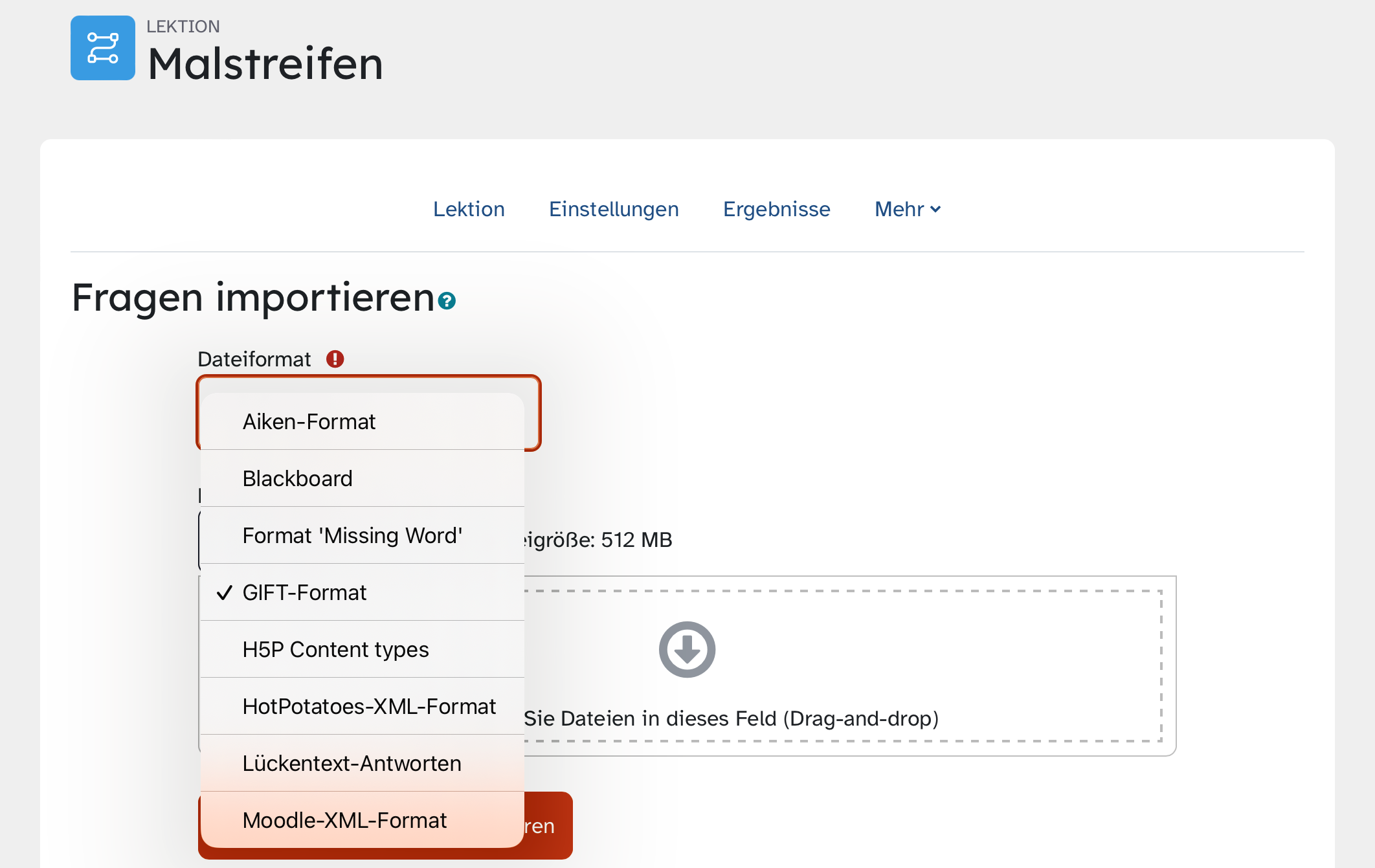Select the checked GIFT-Format entry
1375x868 pixels.
pos(304,593)
